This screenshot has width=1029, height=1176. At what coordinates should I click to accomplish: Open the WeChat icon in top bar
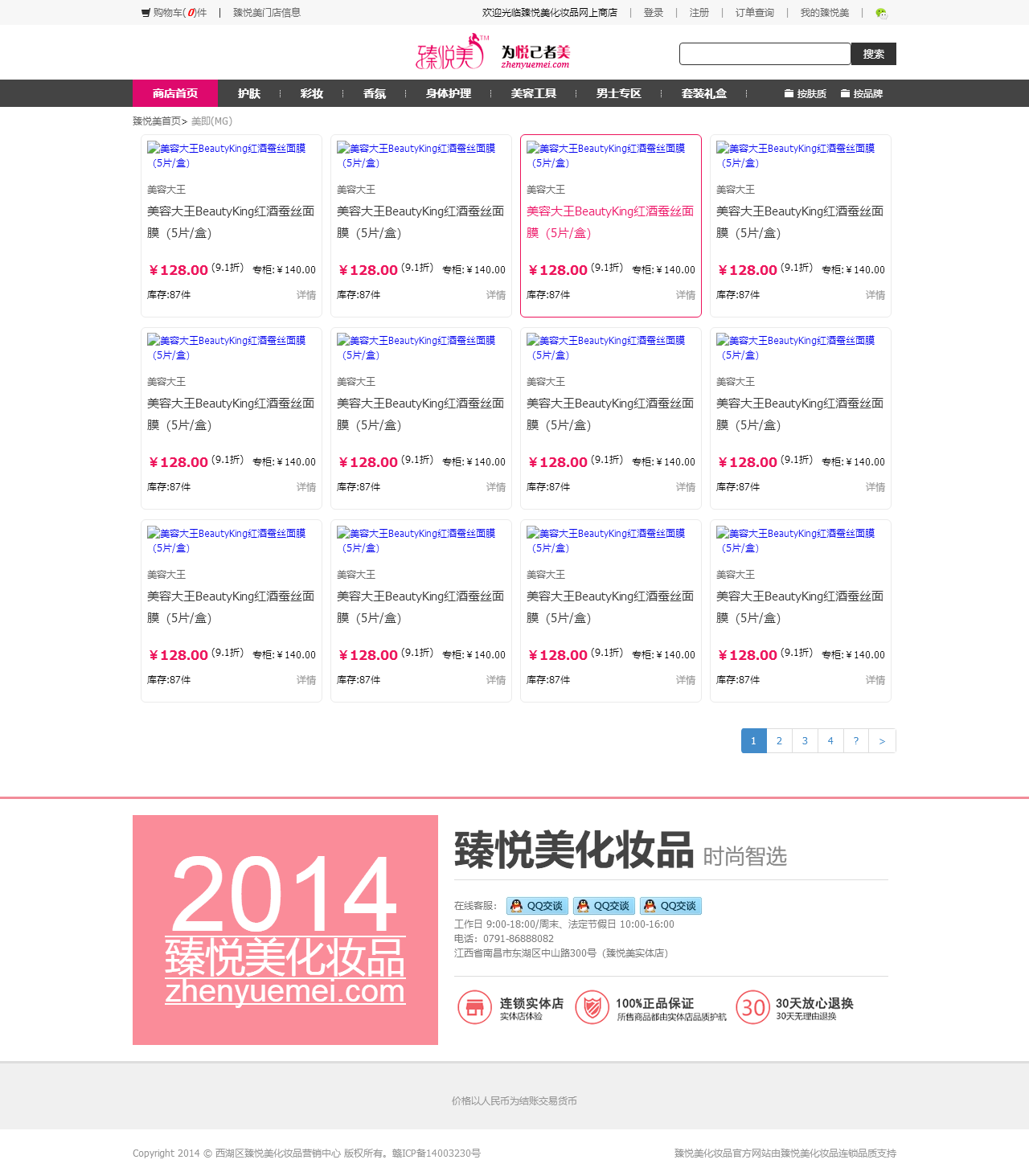pos(881,13)
